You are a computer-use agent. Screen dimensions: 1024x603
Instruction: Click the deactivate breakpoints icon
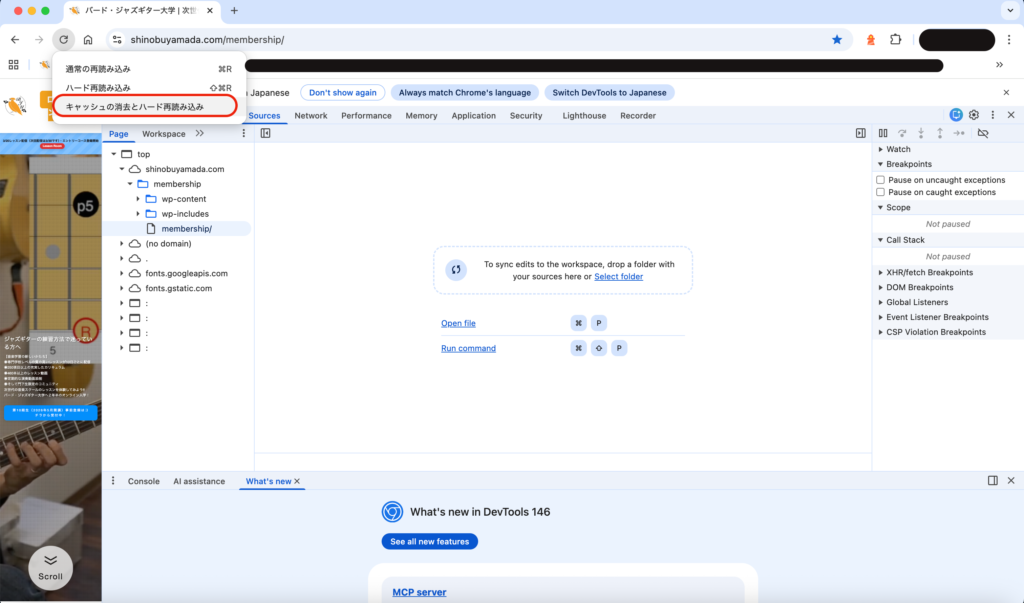tap(982, 133)
